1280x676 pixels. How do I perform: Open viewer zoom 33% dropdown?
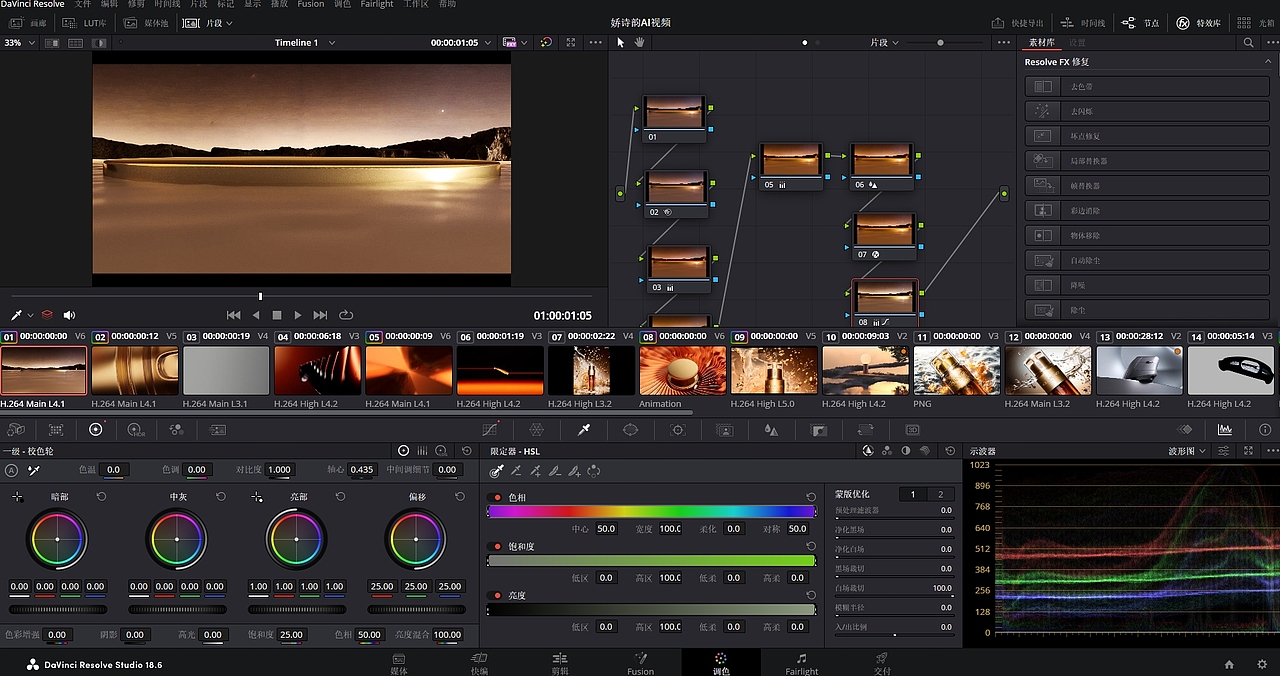(x=19, y=43)
